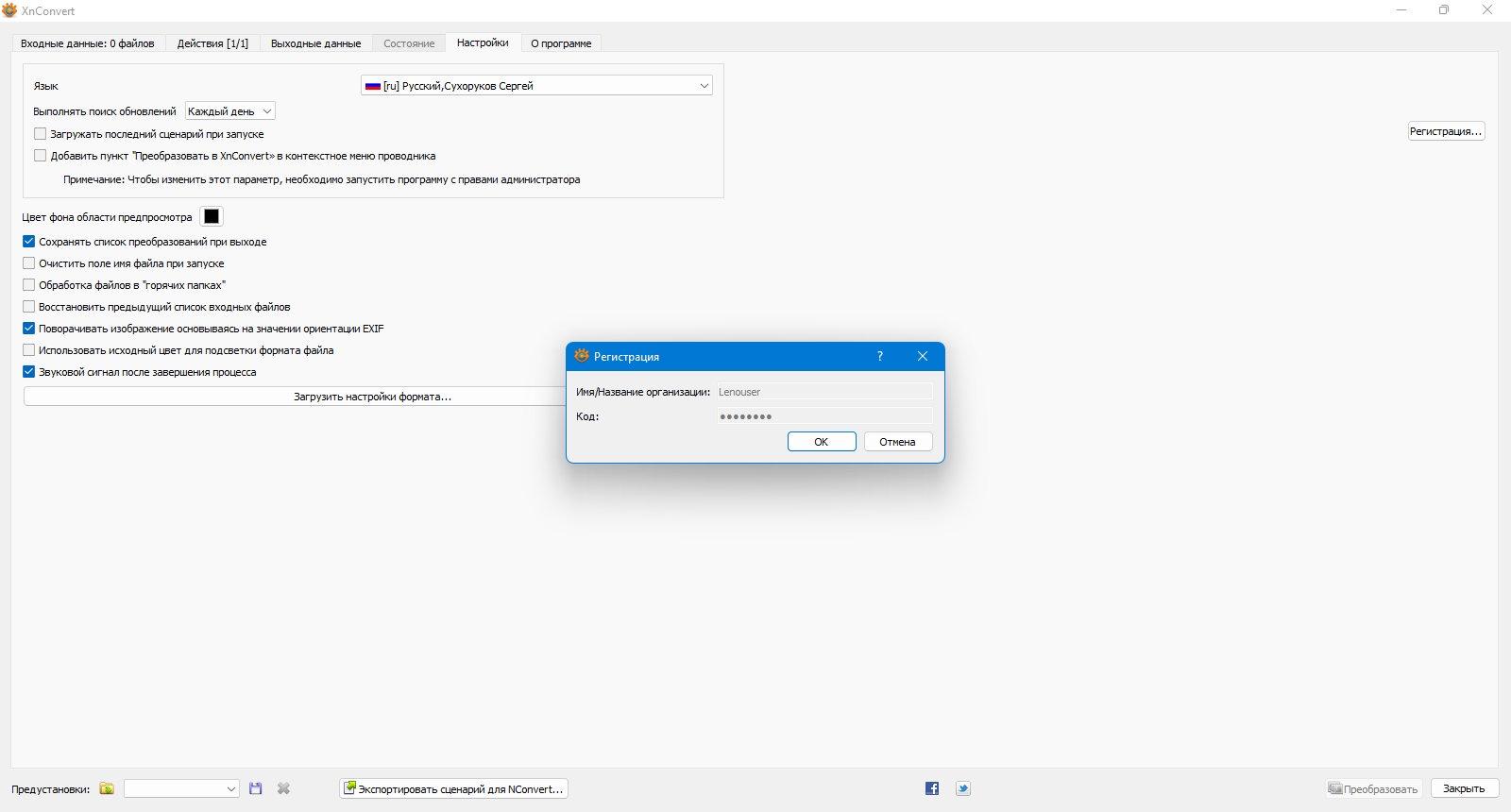Viewport: 1511px width, 812px height.
Task: Enable 'Добавить пункт Преобразовать в XnConvert' checkbox
Action: pos(41,156)
